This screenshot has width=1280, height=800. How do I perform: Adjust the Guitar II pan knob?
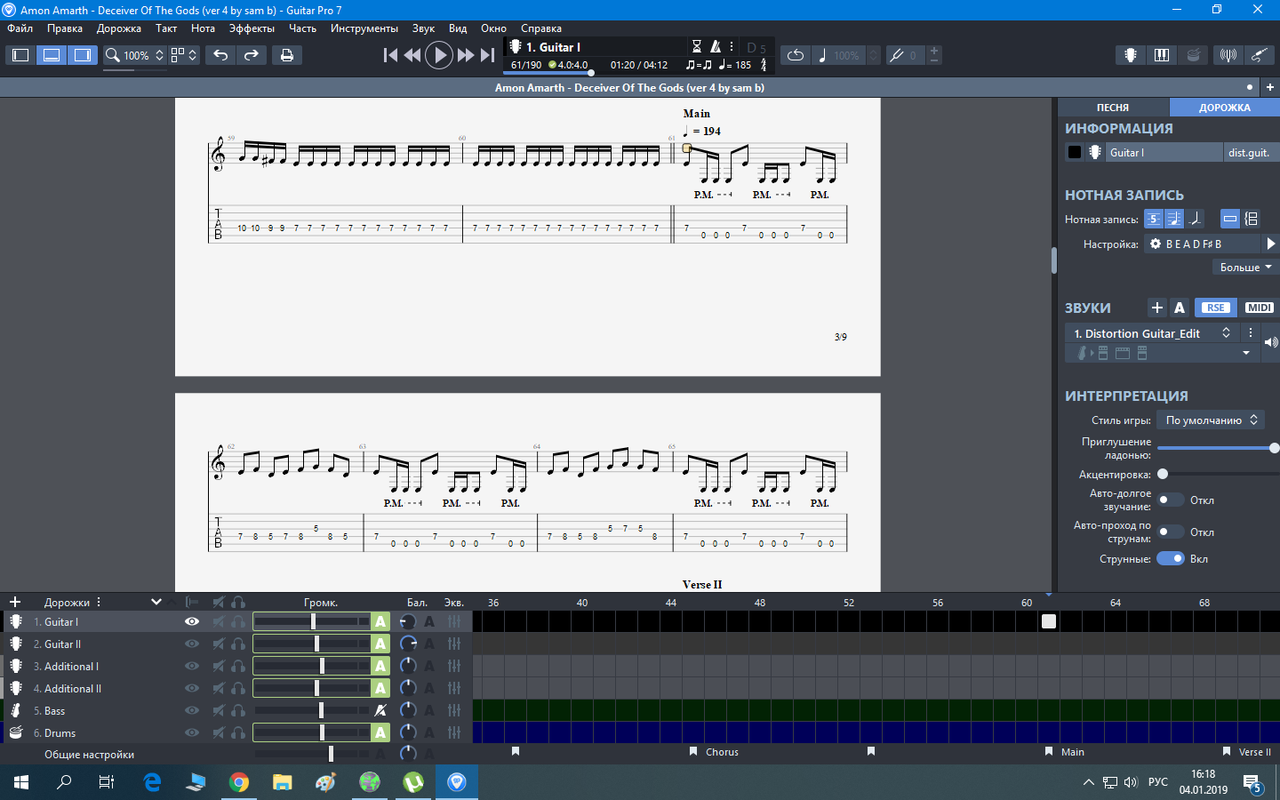(x=407, y=644)
